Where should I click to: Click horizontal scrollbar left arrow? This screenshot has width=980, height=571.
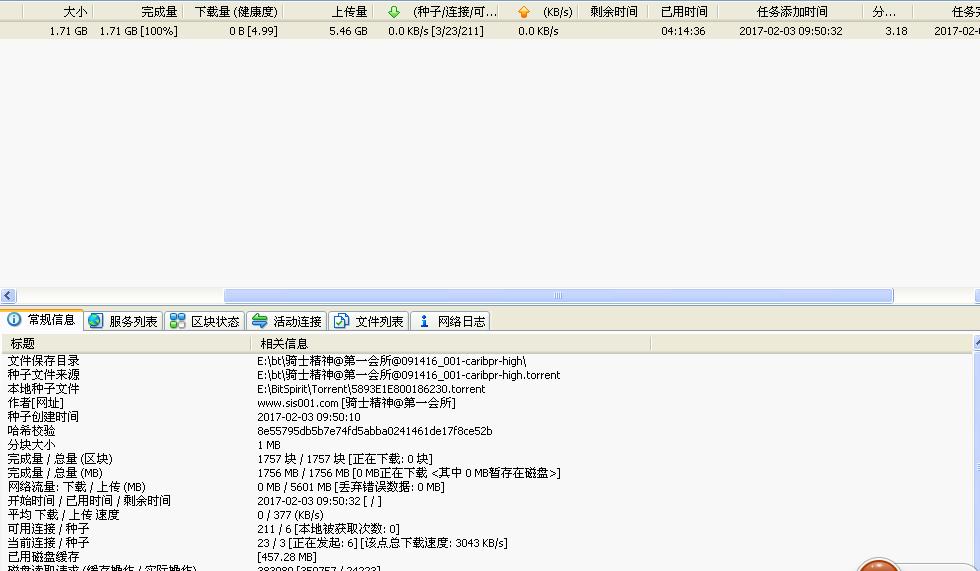click(8, 296)
